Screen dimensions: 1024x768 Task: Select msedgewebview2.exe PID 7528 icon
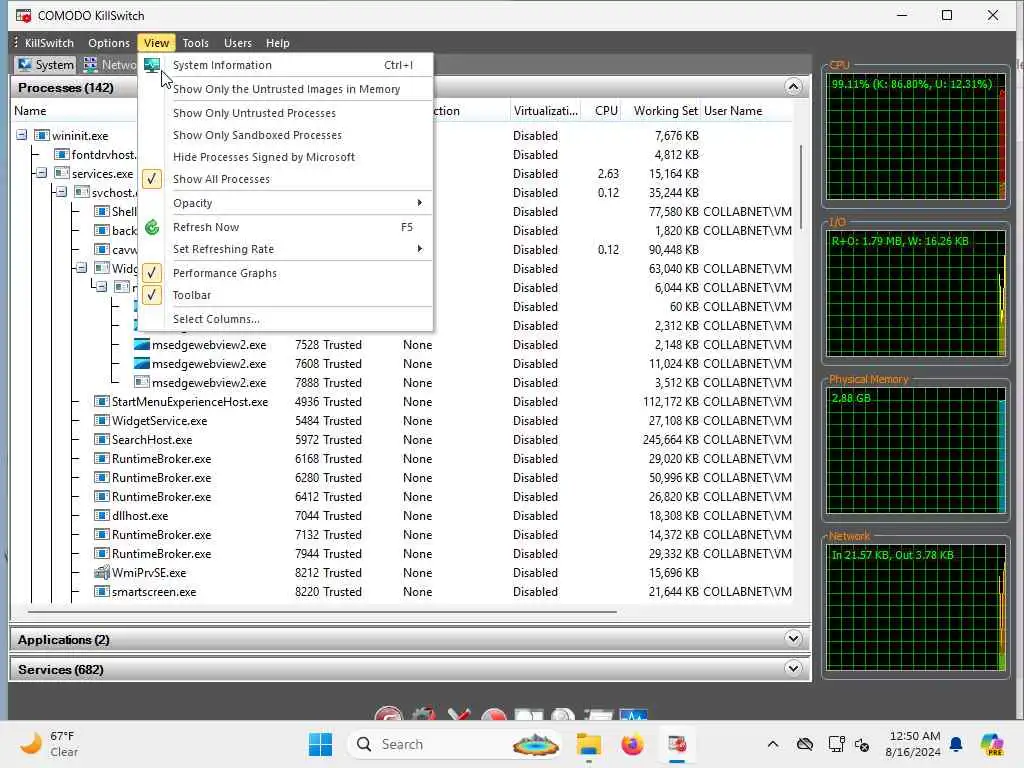142,344
